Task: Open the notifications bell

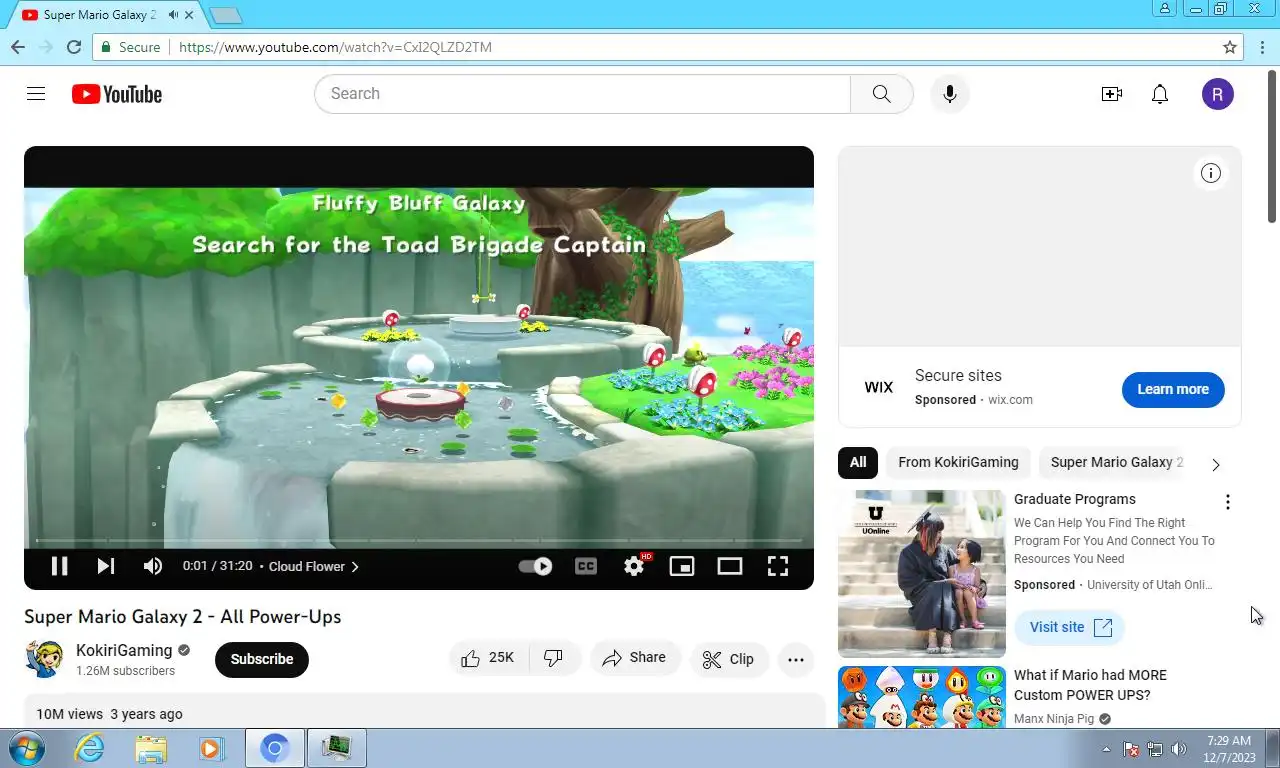Action: (1160, 94)
